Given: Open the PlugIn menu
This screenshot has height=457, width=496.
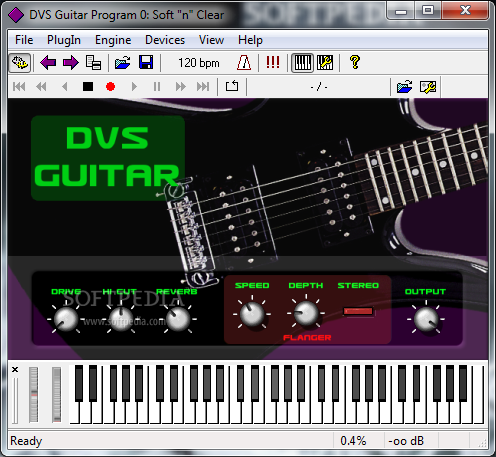Looking at the screenshot, I should click(64, 40).
